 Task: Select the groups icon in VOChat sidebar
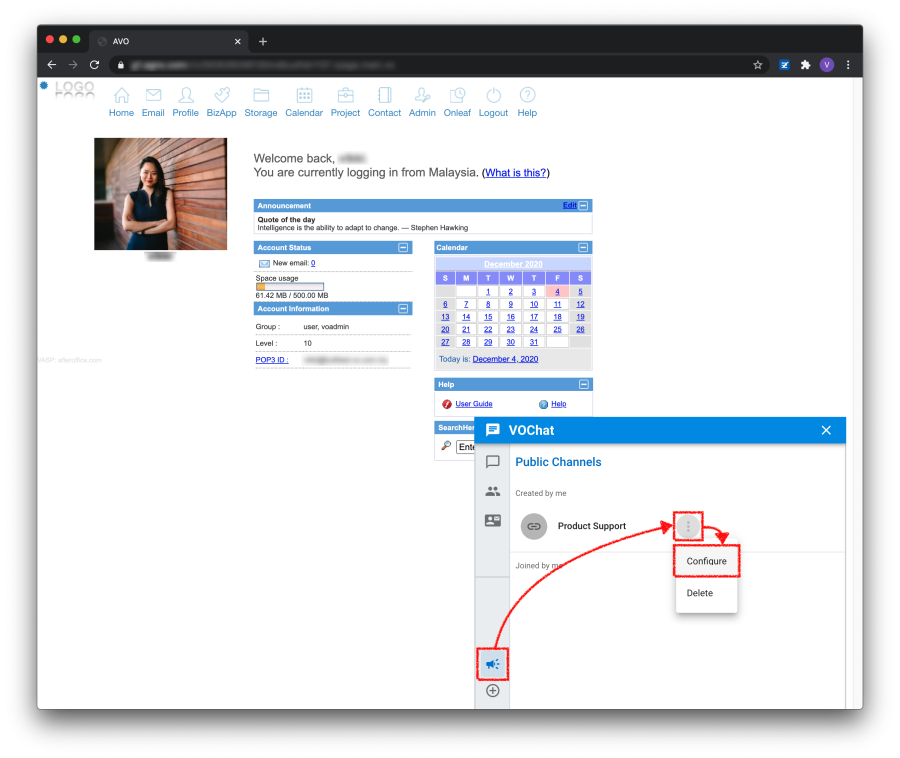coord(492,491)
